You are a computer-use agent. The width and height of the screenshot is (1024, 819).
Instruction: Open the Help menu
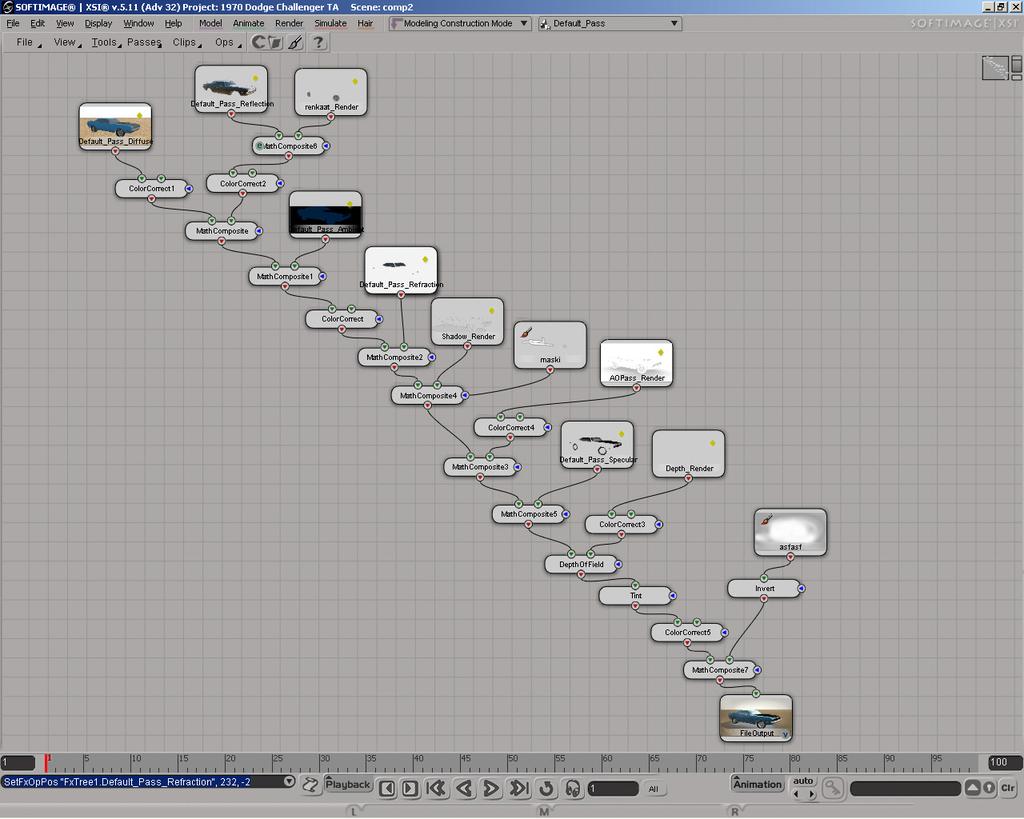pos(173,24)
